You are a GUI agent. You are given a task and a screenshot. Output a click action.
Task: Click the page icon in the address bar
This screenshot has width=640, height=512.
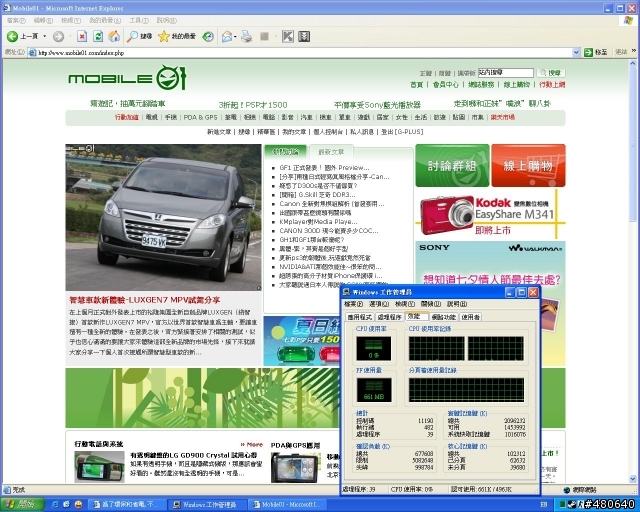pos(32,53)
